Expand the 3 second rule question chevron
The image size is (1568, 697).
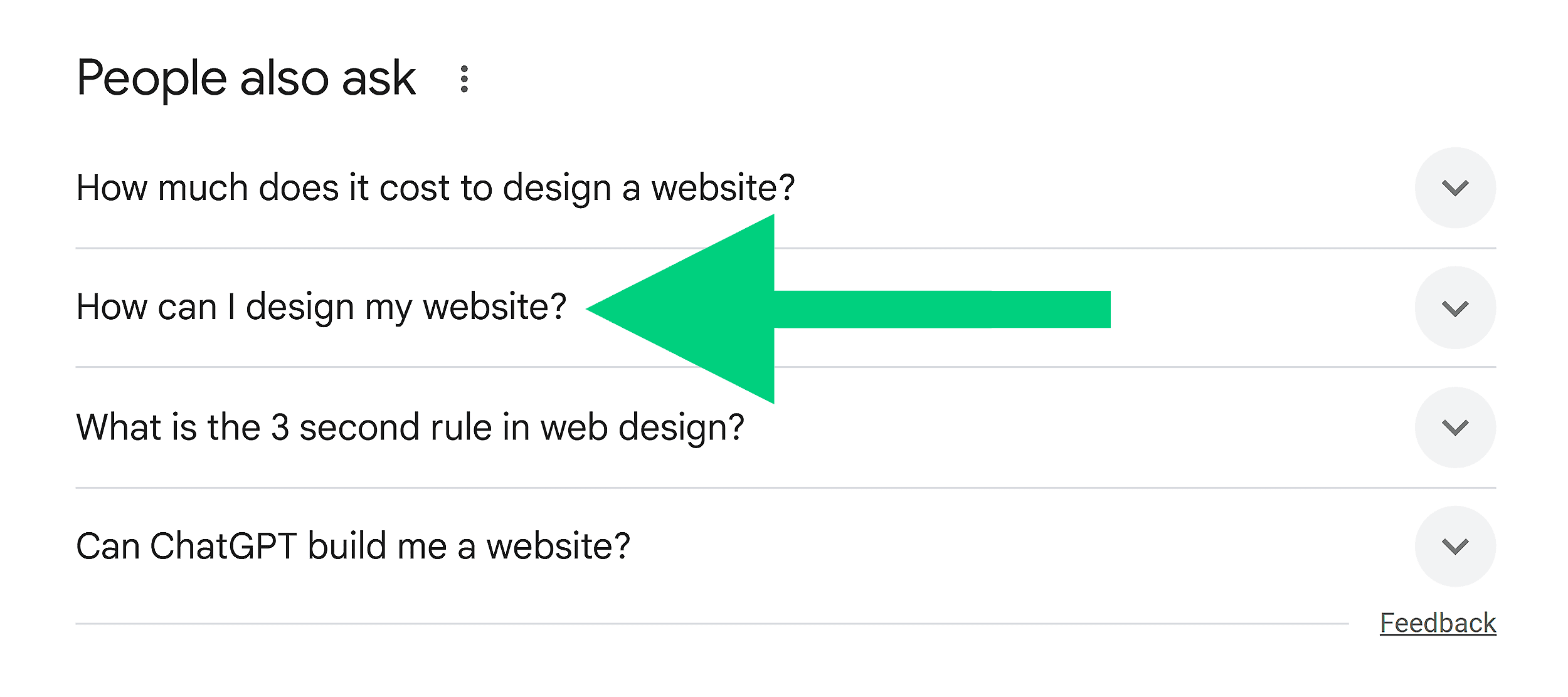click(1455, 427)
